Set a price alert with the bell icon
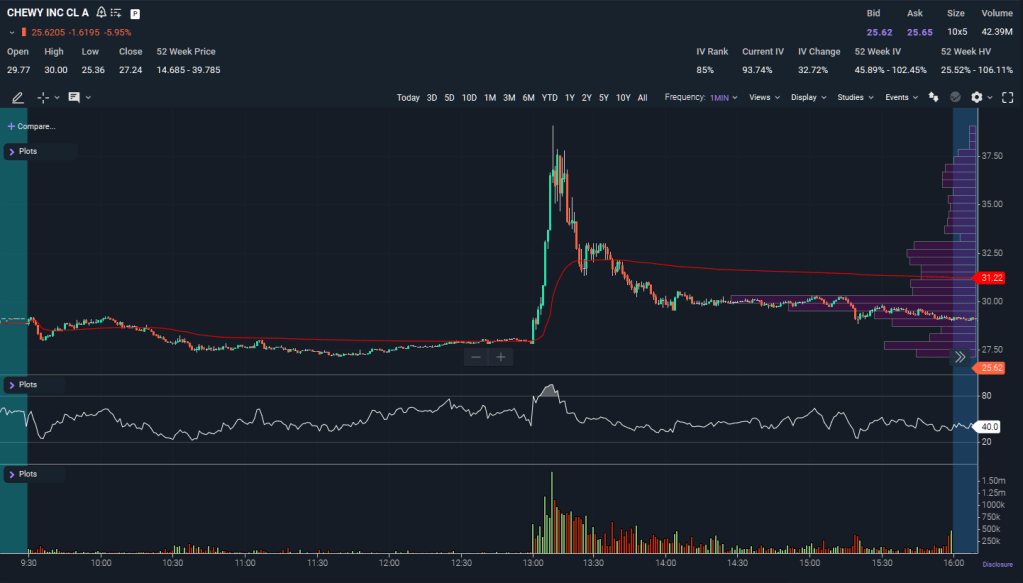Image resolution: width=1023 pixels, height=583 pixels. tap(101, 14)
